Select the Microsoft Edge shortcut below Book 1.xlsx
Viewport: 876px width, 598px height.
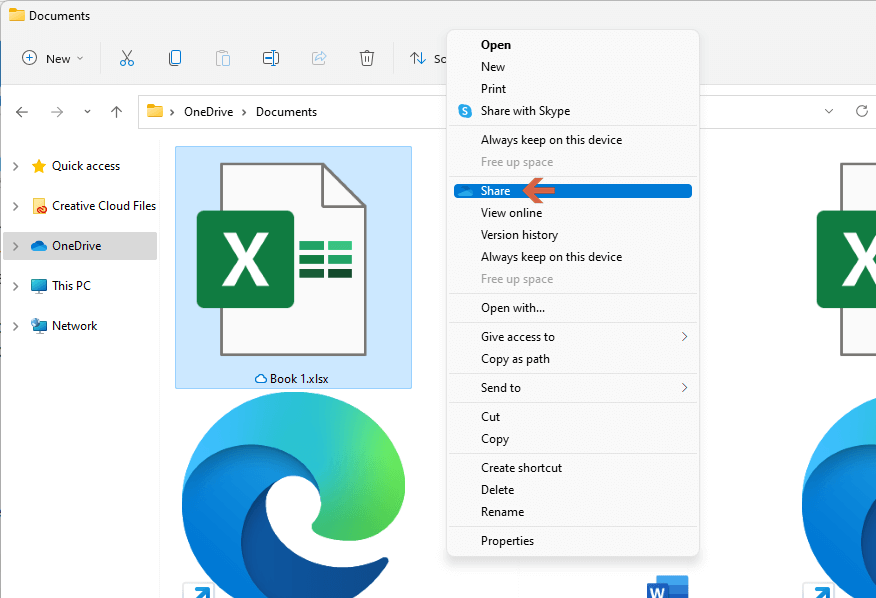tap(293, 495)
